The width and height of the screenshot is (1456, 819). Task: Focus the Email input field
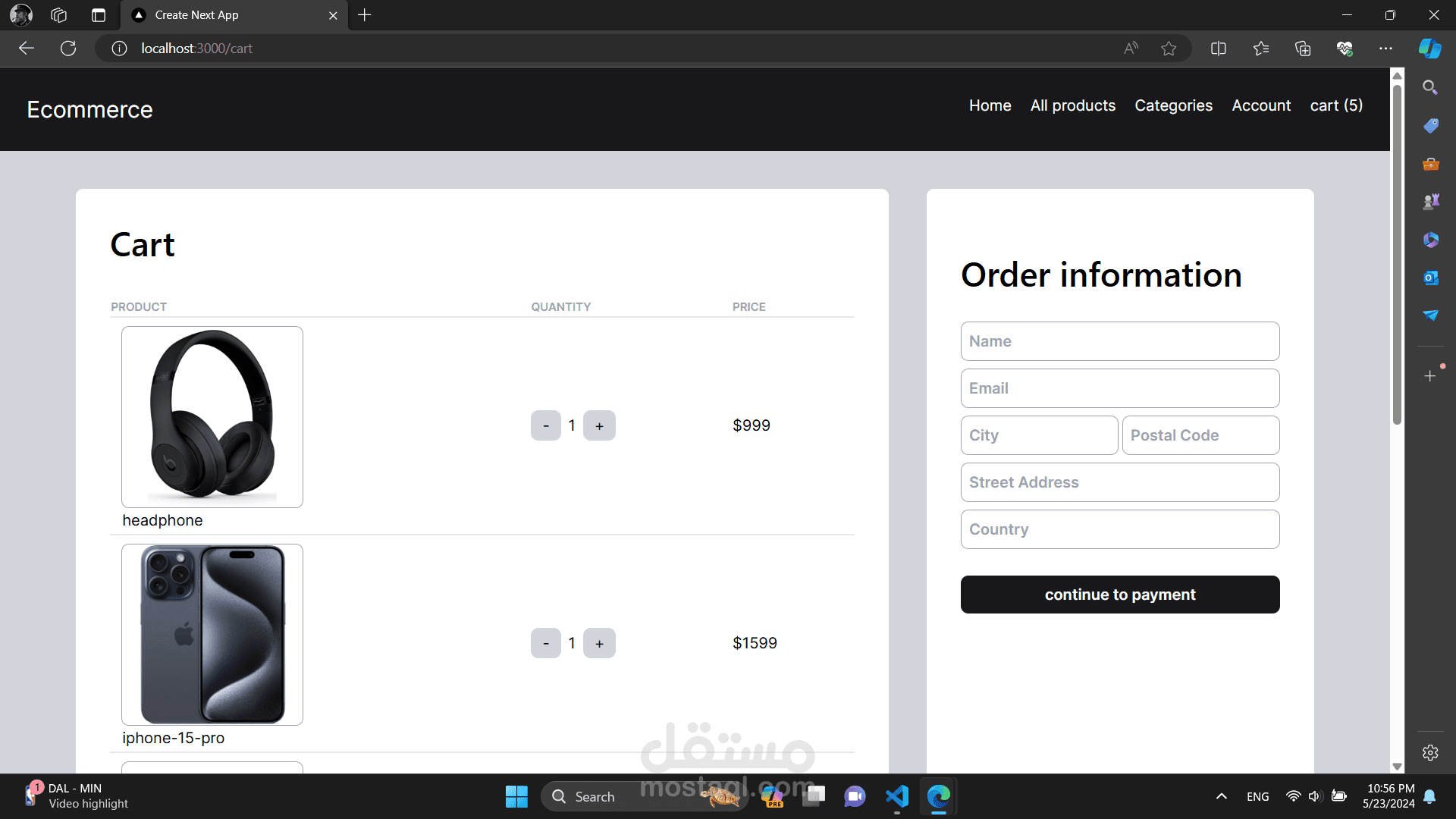click(x=1119, y=388)
